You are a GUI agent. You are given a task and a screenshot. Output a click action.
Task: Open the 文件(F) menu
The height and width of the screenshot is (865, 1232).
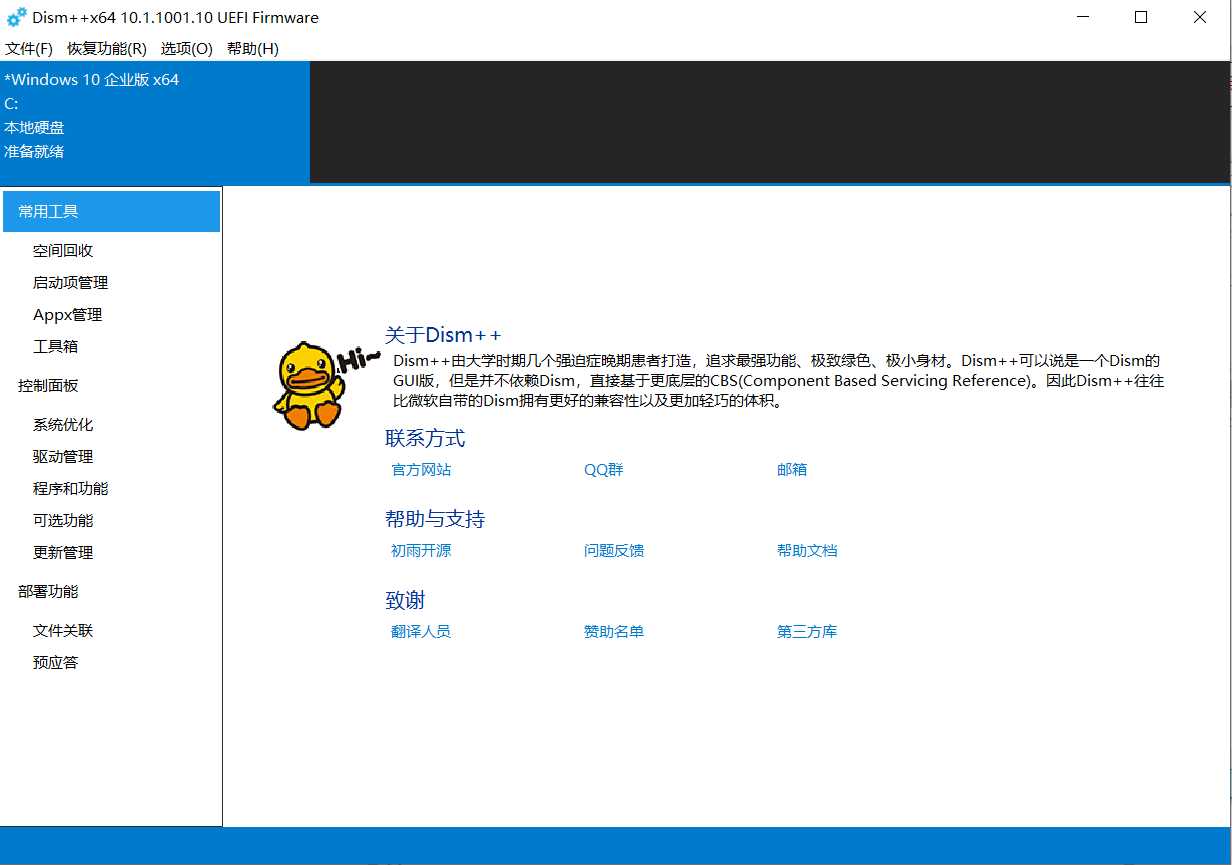(29, 48)
